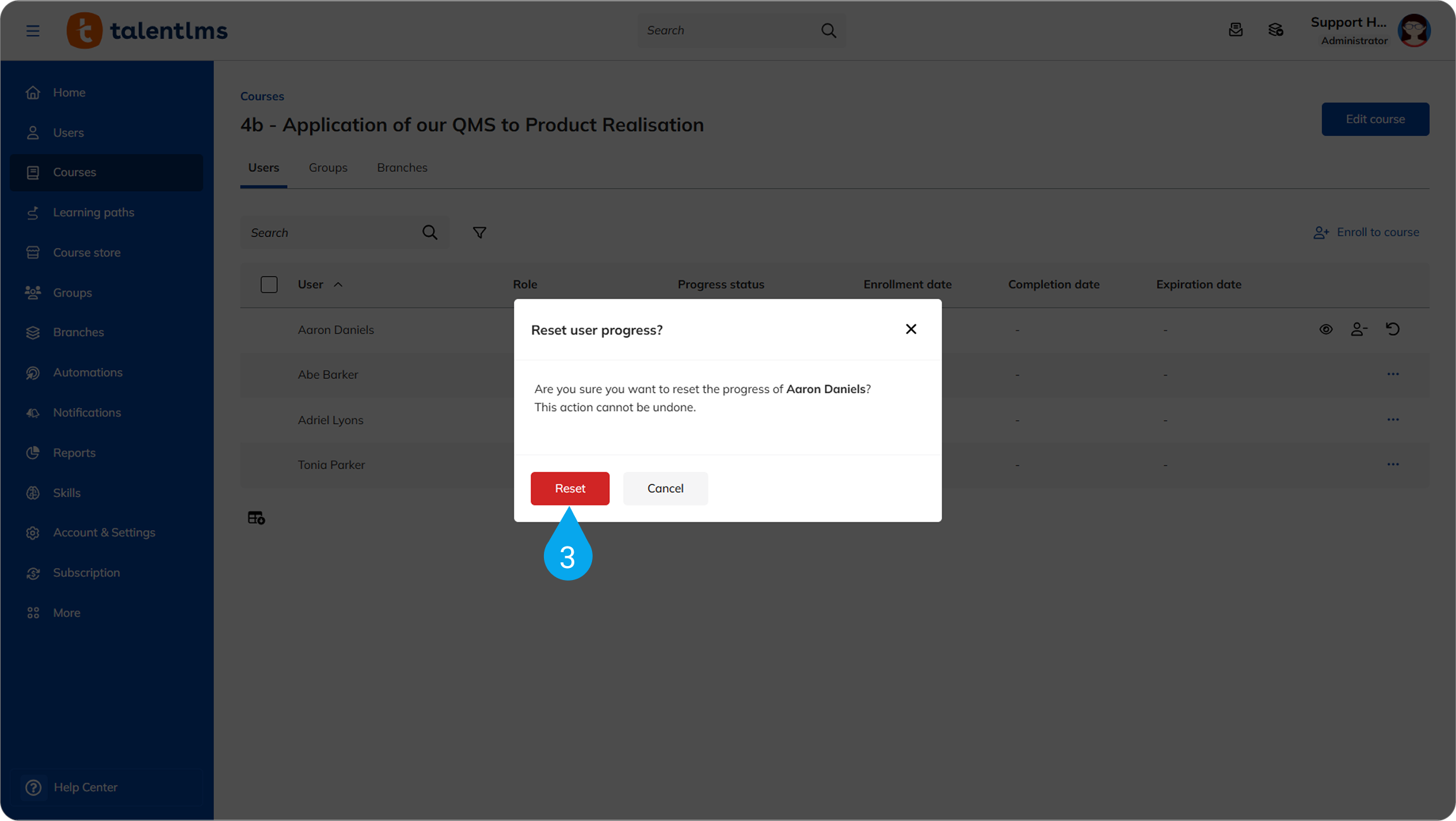1456x821 pixels.
Task: Open the hamburger menu icon
Action: pos(33,30)
